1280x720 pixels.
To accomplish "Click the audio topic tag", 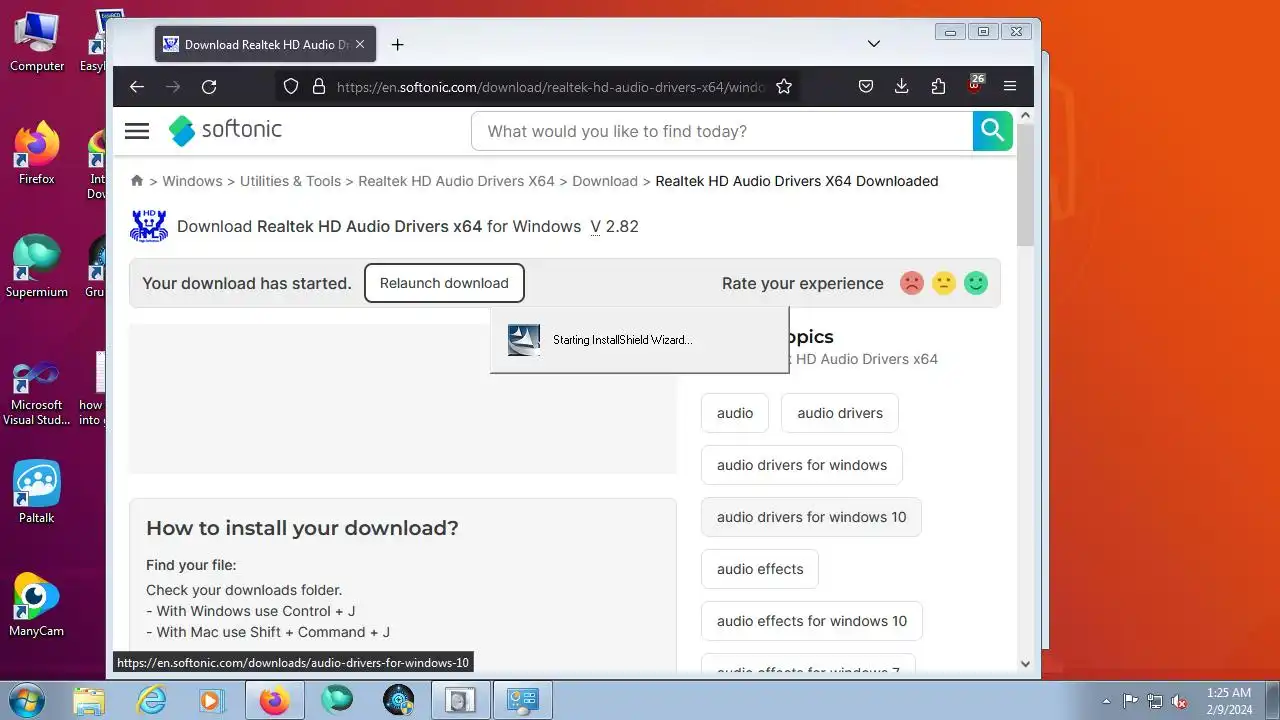I will (735, 413).
